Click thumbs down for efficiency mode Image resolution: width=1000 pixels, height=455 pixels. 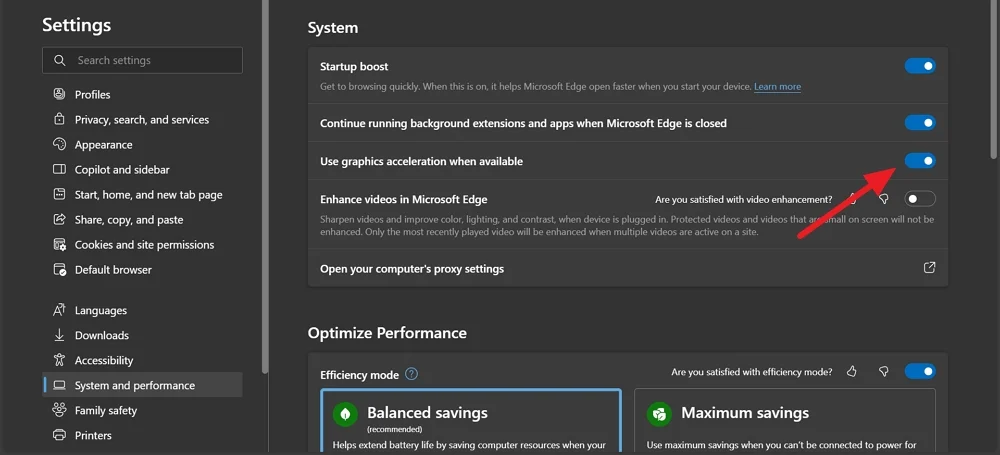tap(883, 372)
